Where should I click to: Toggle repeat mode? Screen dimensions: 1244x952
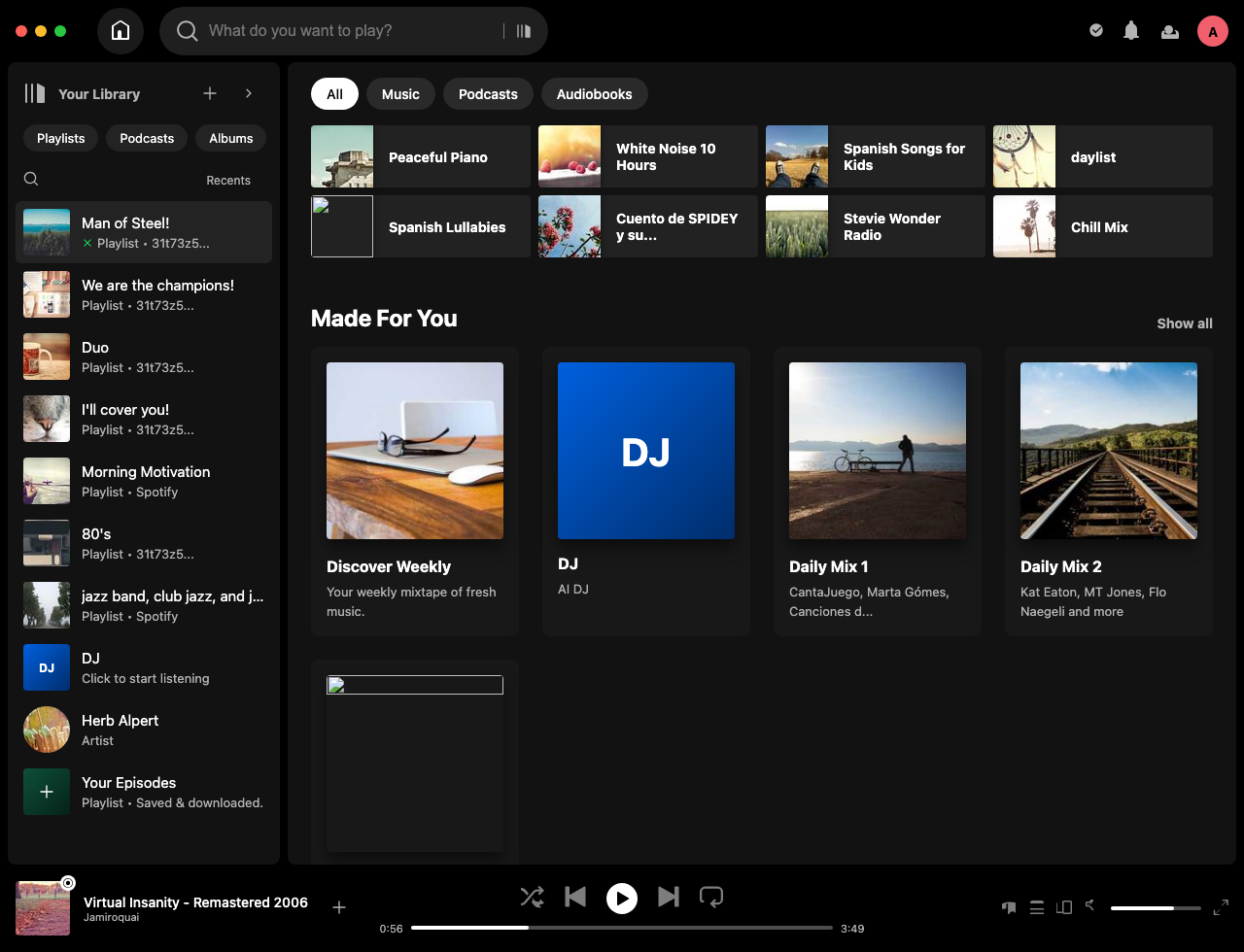[711, 899]
